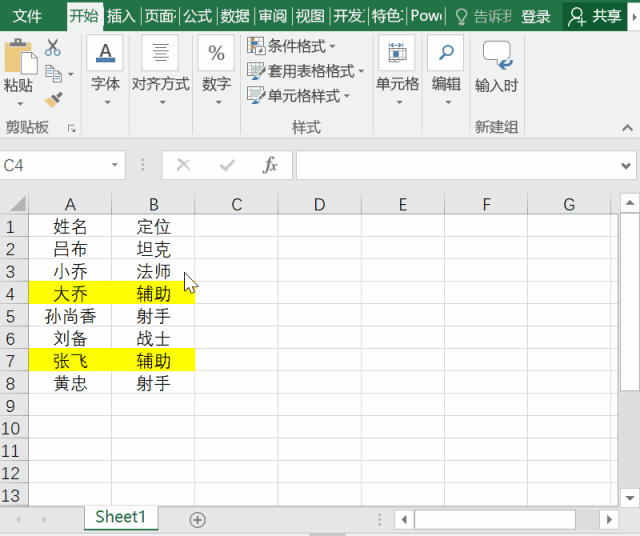This screenshot has height=536, width=640.
Task: Select column C header
Action: click(x=236, y=204)
